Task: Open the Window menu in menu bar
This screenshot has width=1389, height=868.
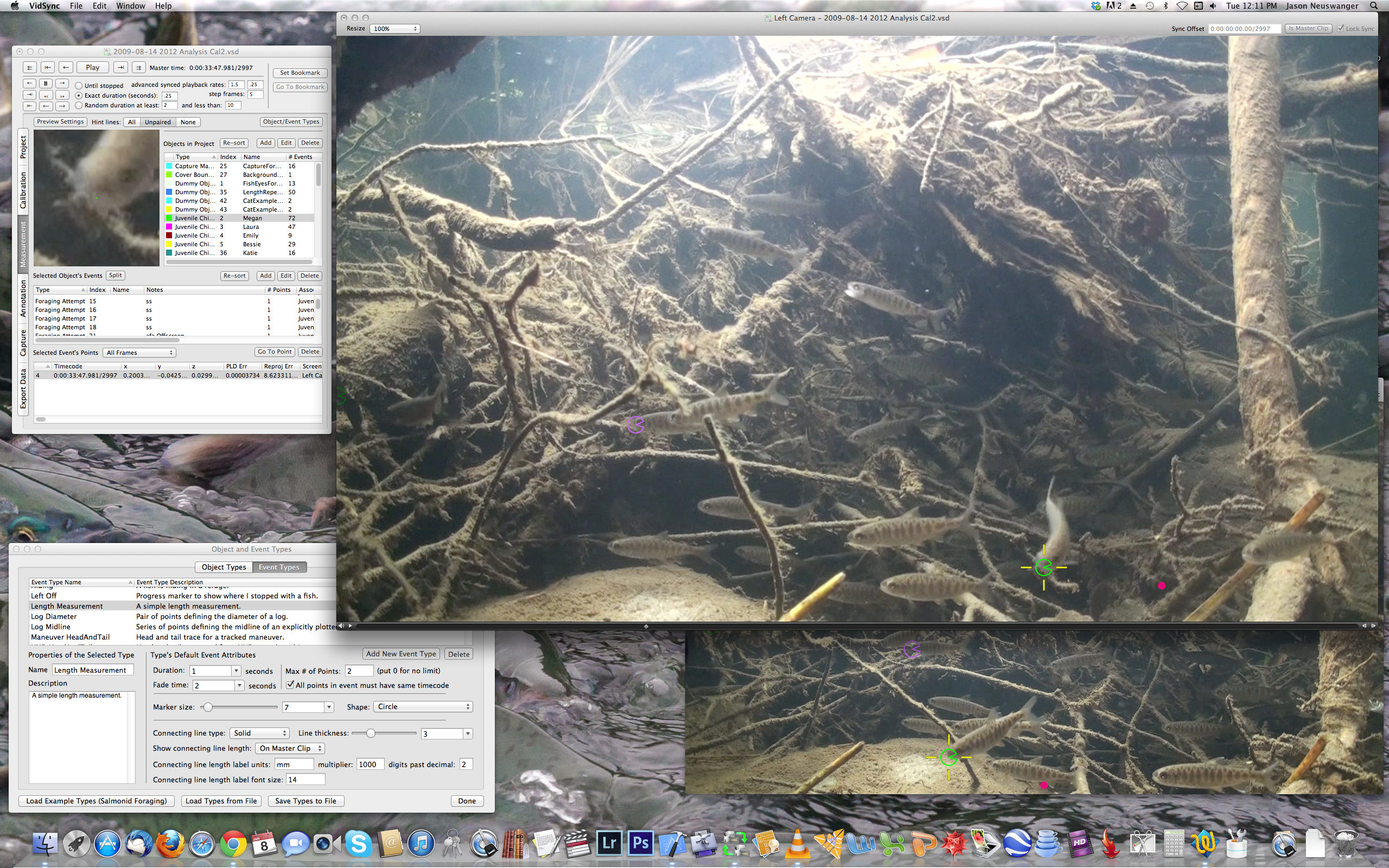Action: [x=130, y=6]
